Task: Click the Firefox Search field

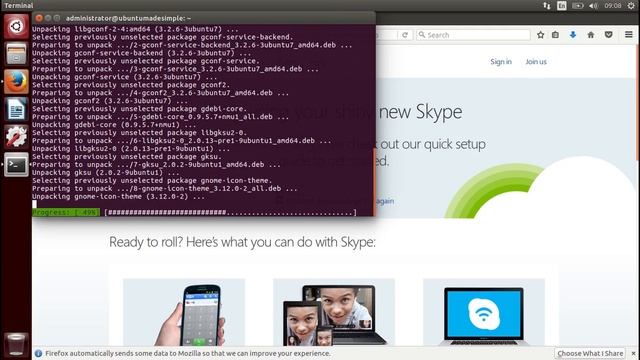Action: pos(473,35)
